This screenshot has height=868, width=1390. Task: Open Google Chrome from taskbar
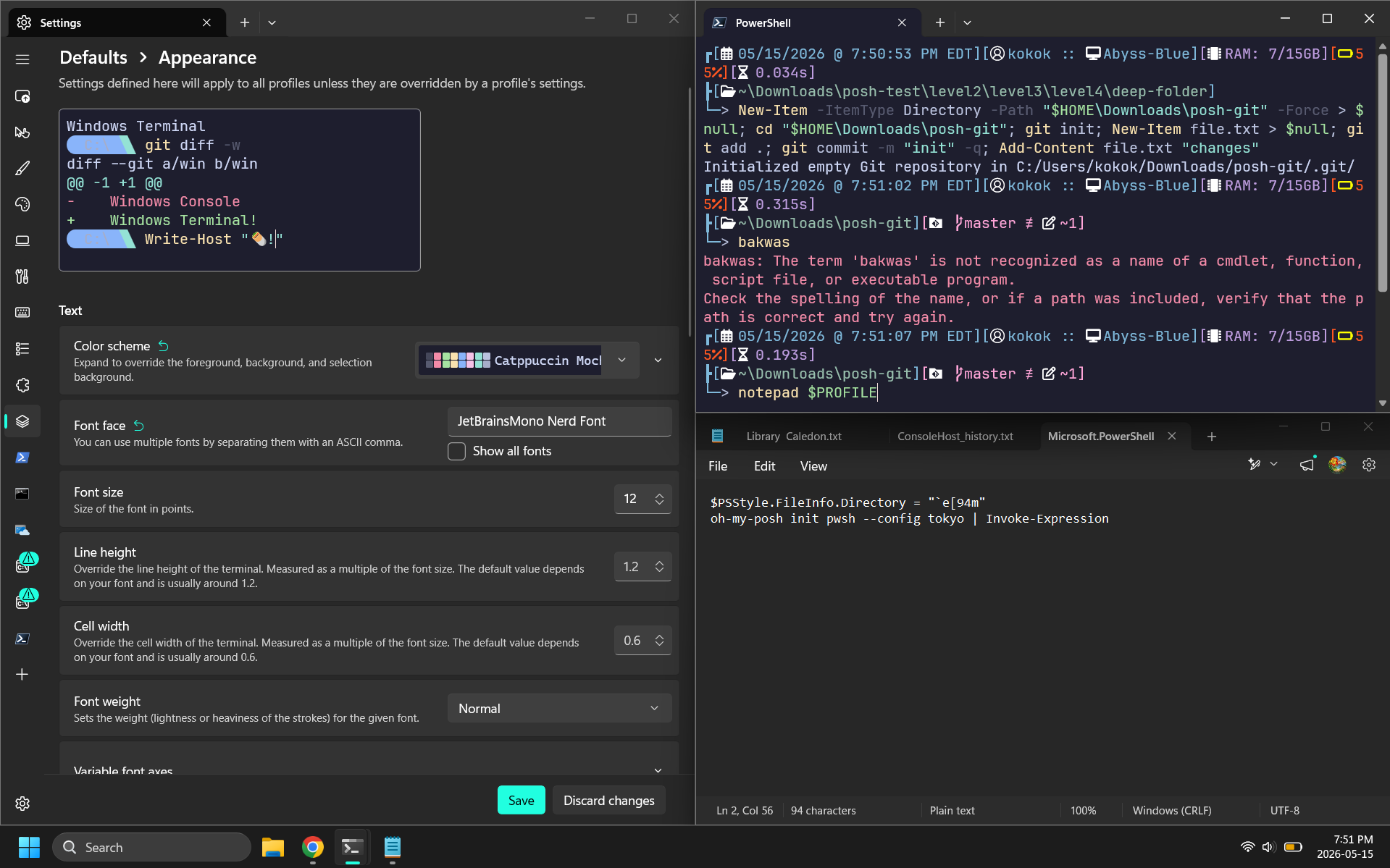[x=313, y=847]
